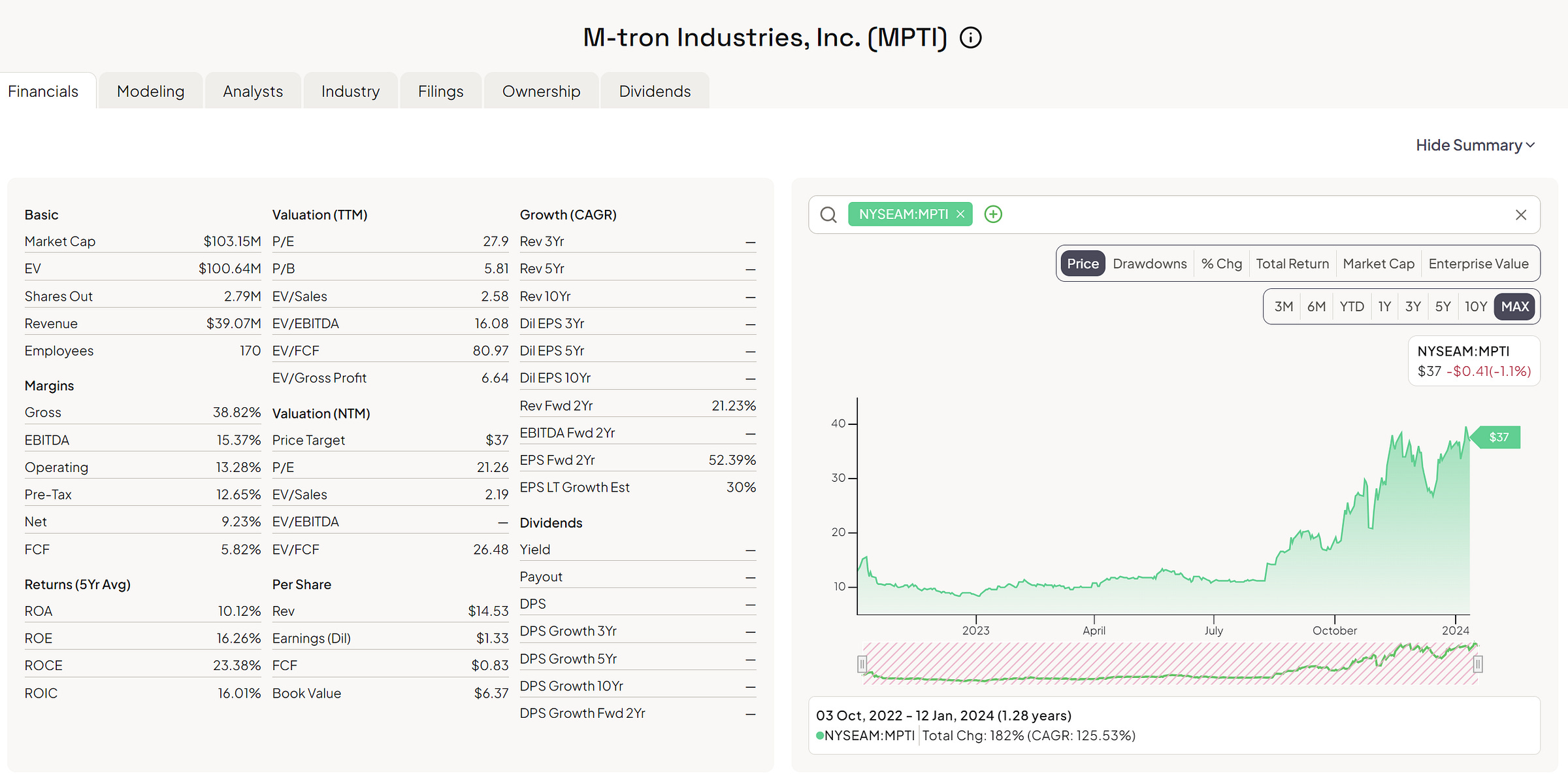The height and width of the screenshot is (776, 1568).
Task: Click the info icon beside company title
Action: click(x=970, y=38)
